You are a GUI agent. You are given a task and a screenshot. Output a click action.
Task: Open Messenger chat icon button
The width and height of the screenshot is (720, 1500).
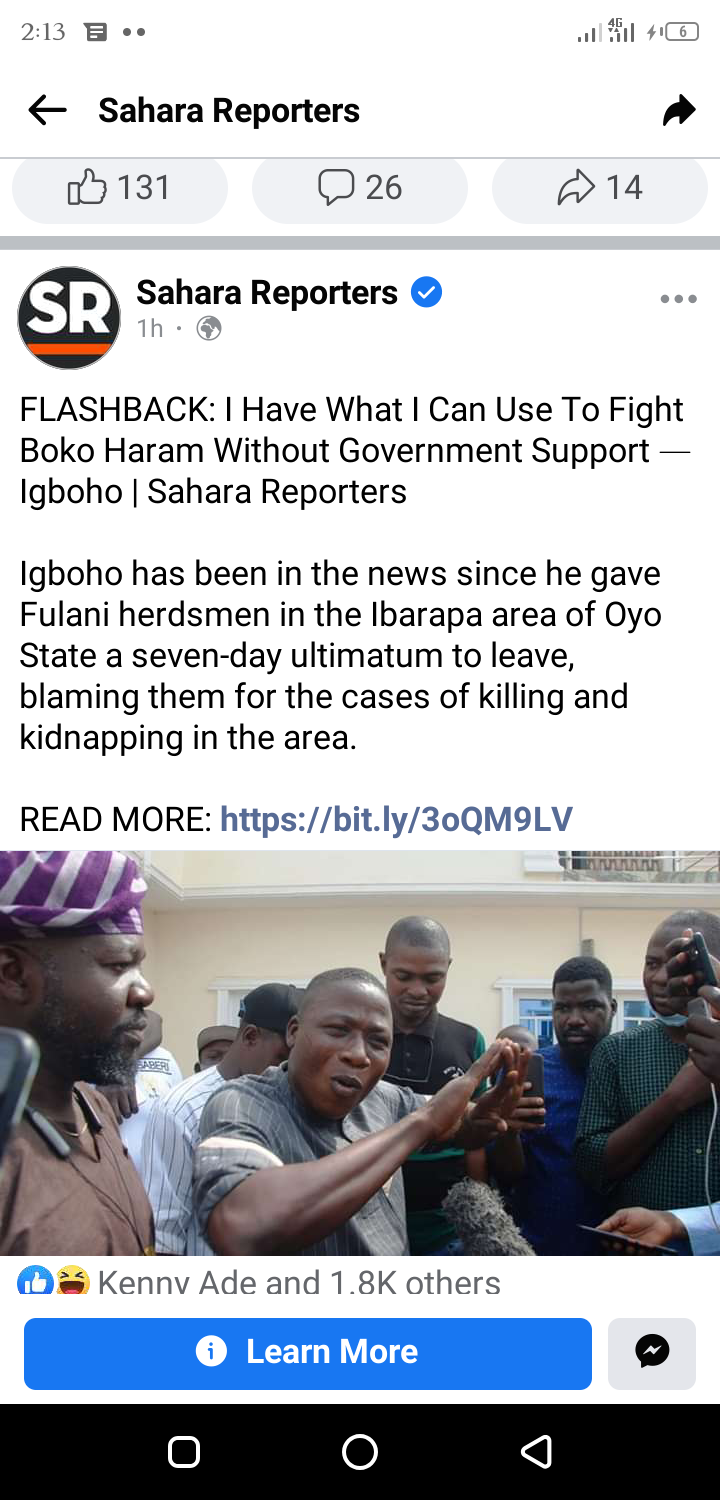tap(652, 1353)
